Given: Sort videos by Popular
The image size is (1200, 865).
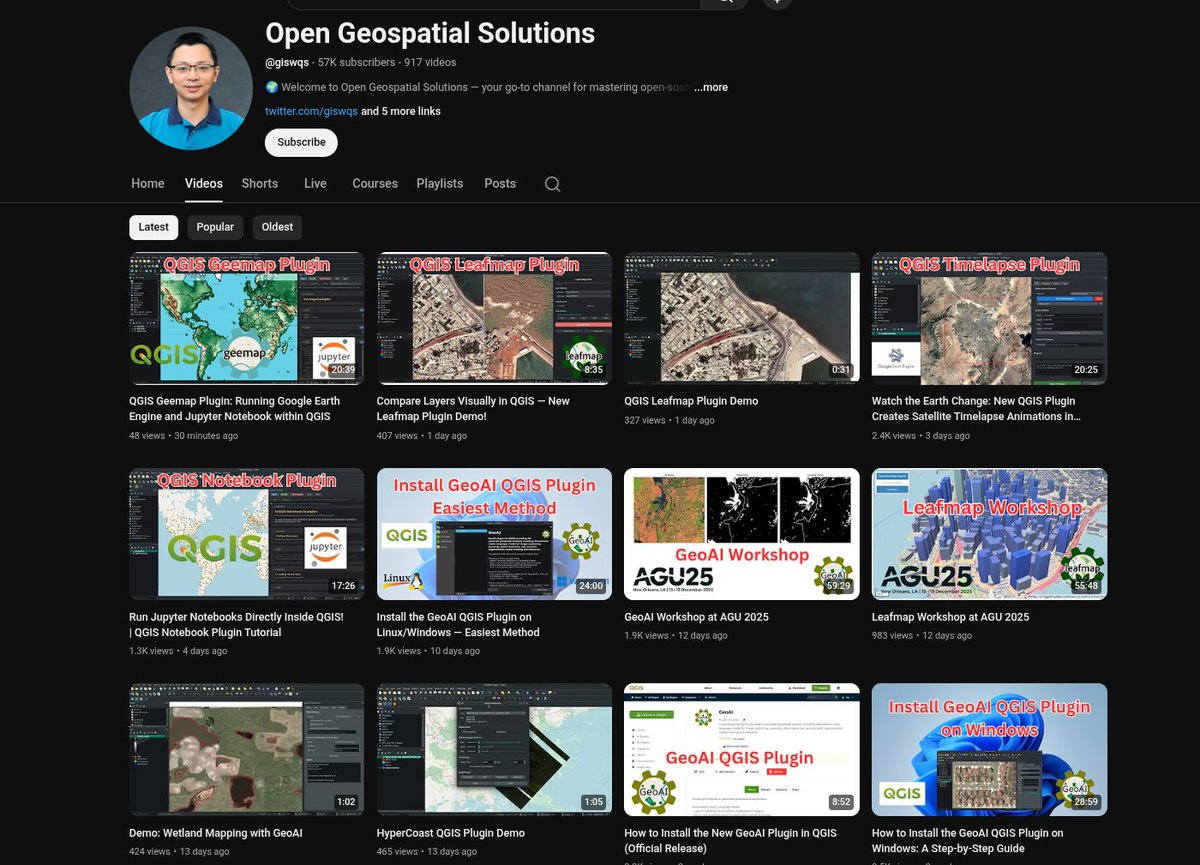Looking at the screenshot, I should click(x=215, y=227).
